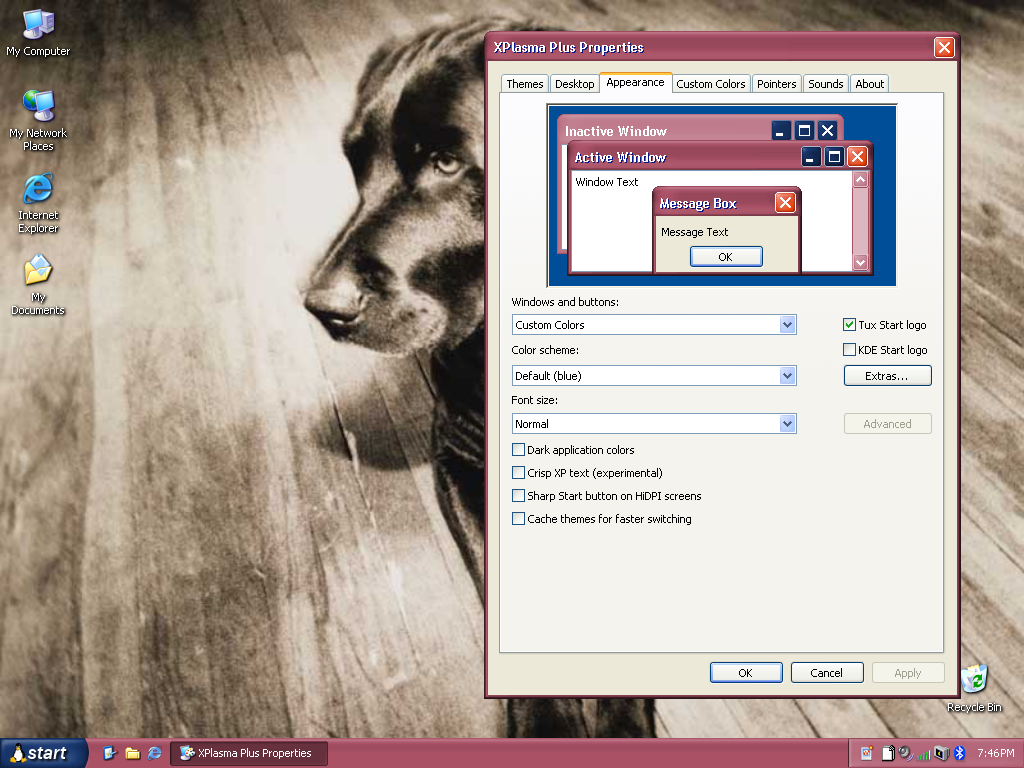1024x768 pixels.
Task: Click XPlasma Plus Properties taskbar button
Action: [x=249, y=753]
